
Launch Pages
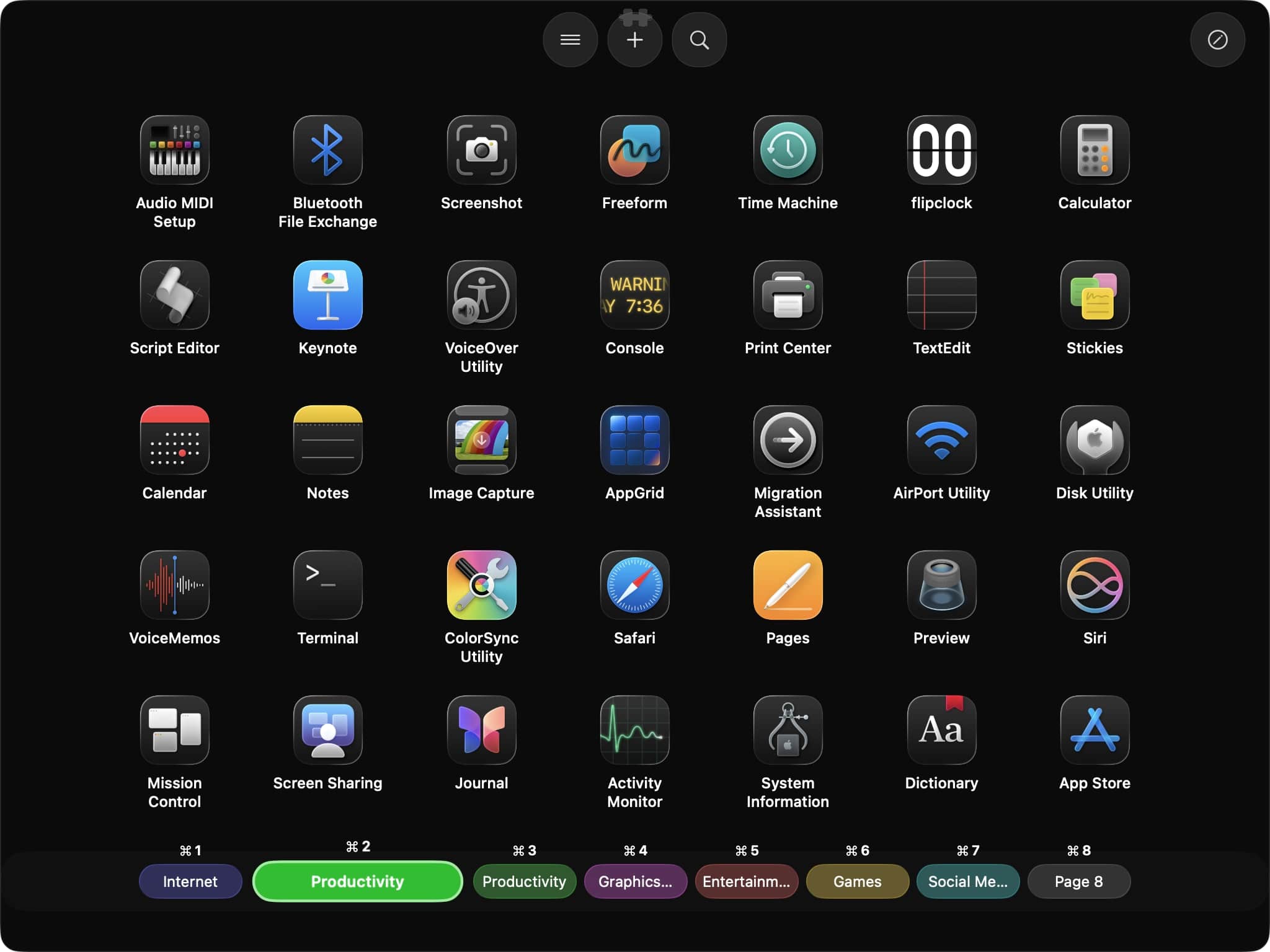[x=788, y=584]
